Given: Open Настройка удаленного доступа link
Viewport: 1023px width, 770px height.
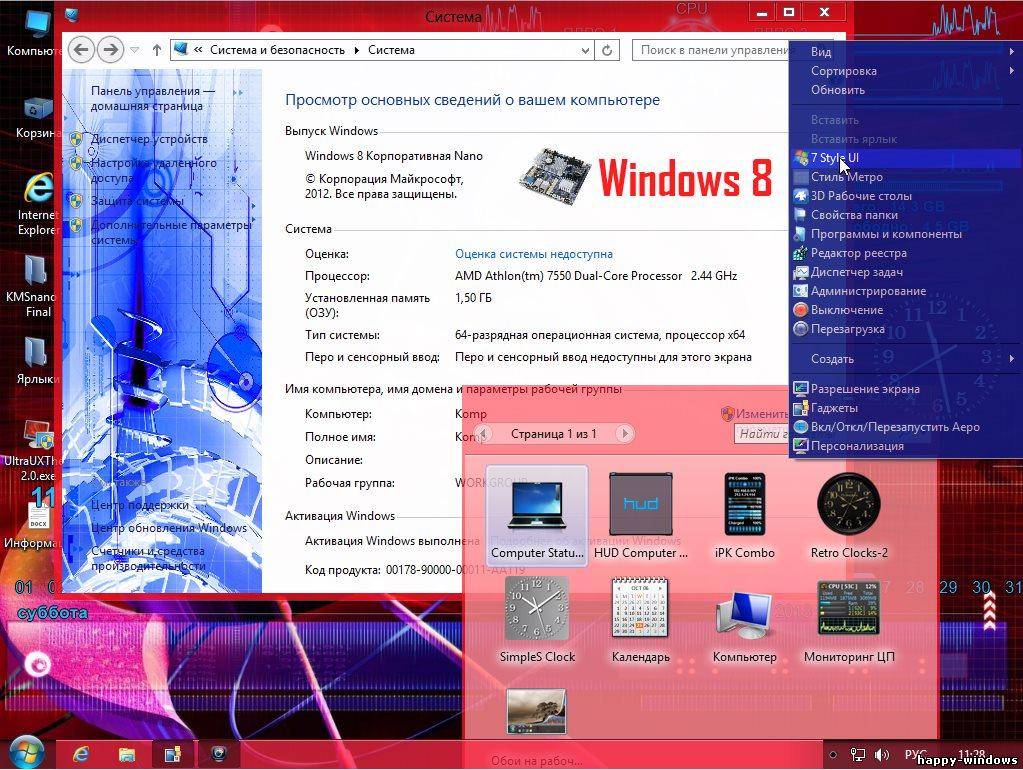Looking at the screenshot, I should coord(153,170).
